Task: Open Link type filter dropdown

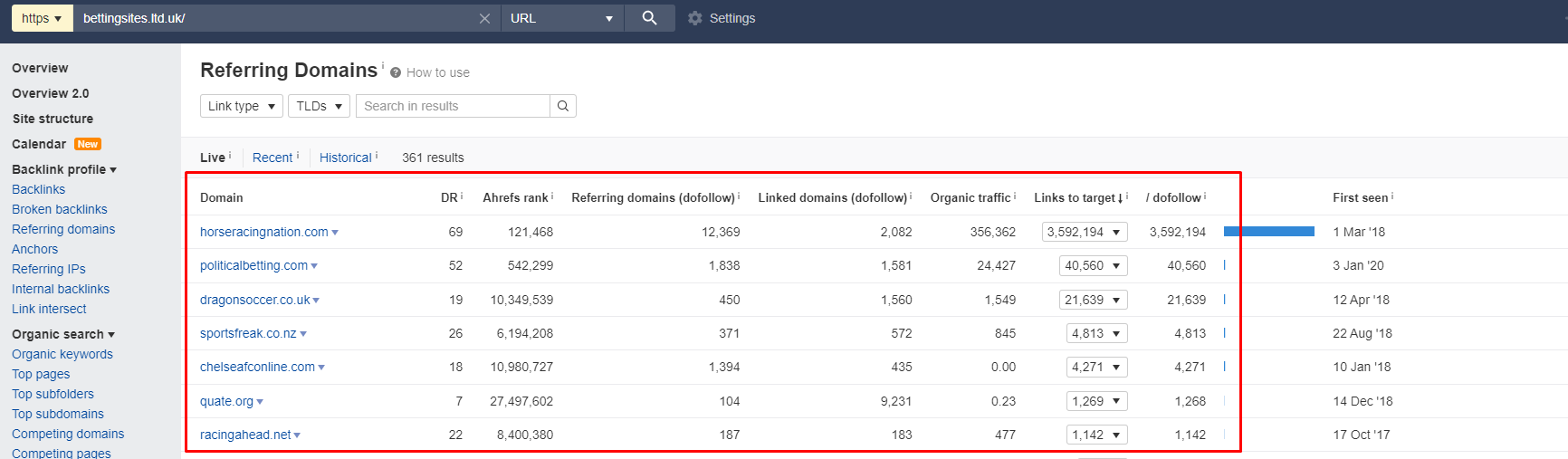Action: 242,106
